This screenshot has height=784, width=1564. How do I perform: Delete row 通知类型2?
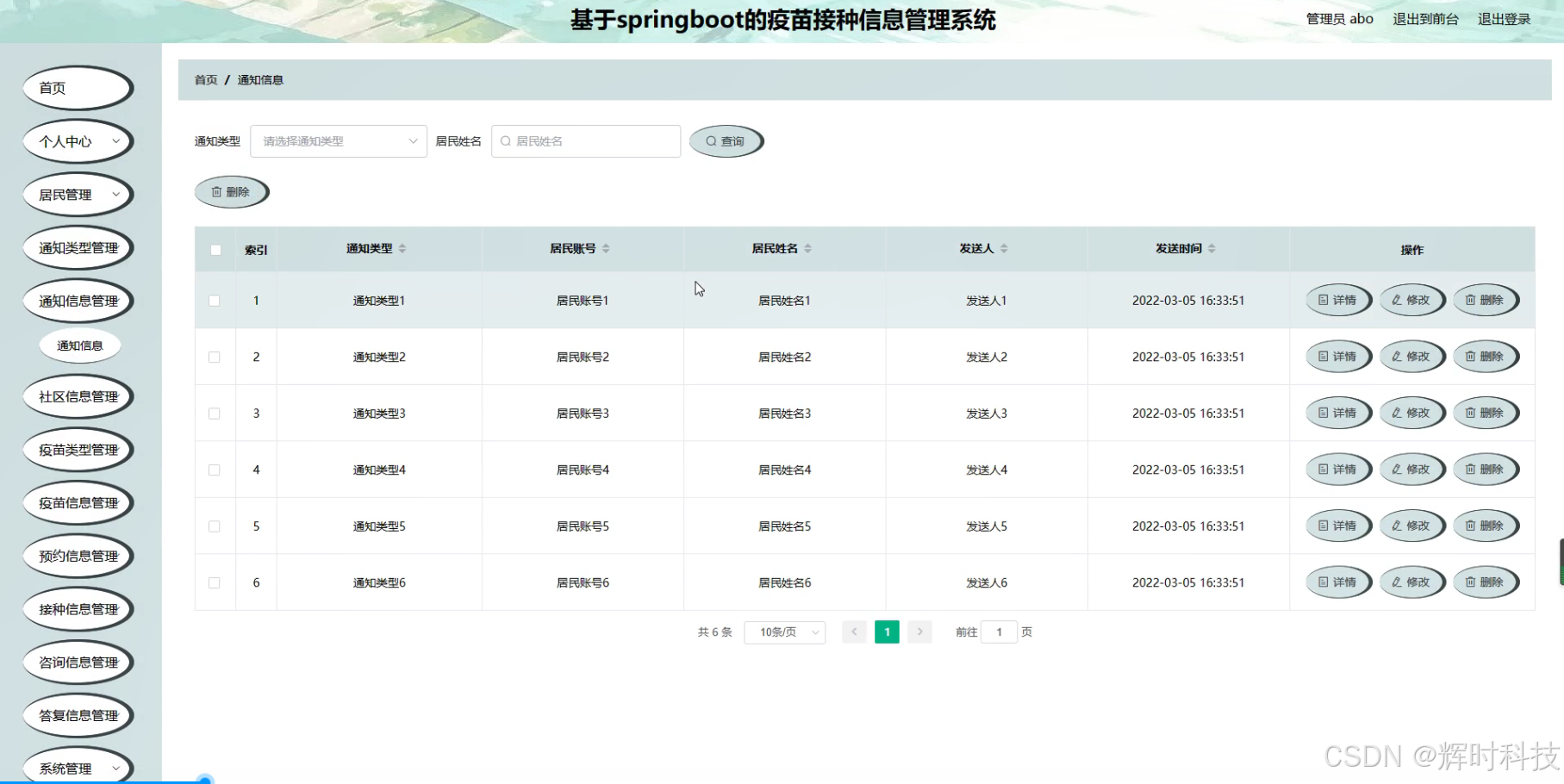pyautogui.click(x=1486, y=357)
